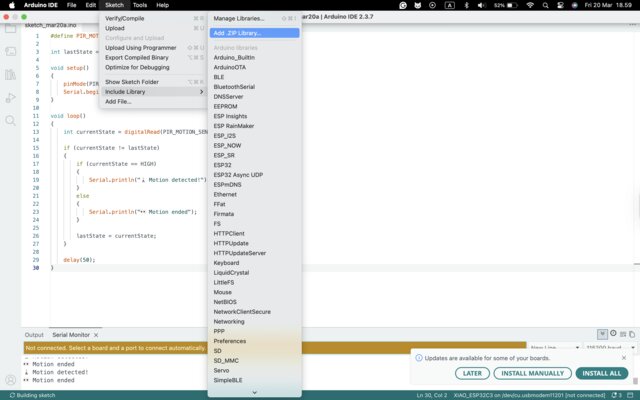Open the Apple menu
Screen dimensions: 640x400
12,5
